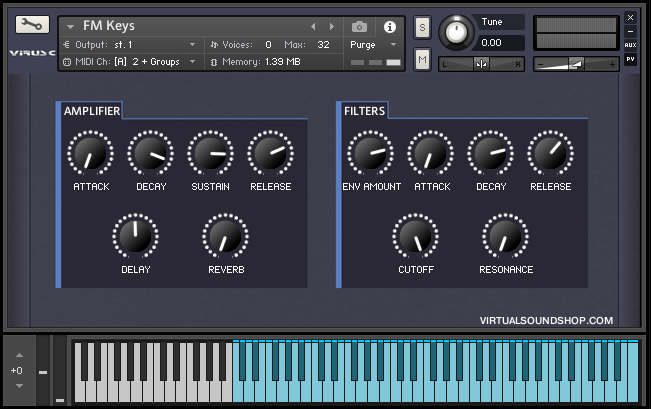The height and width of the screenshot is (409, 651).
Task: Open the instrument info icon
Action: pos(390,26)
